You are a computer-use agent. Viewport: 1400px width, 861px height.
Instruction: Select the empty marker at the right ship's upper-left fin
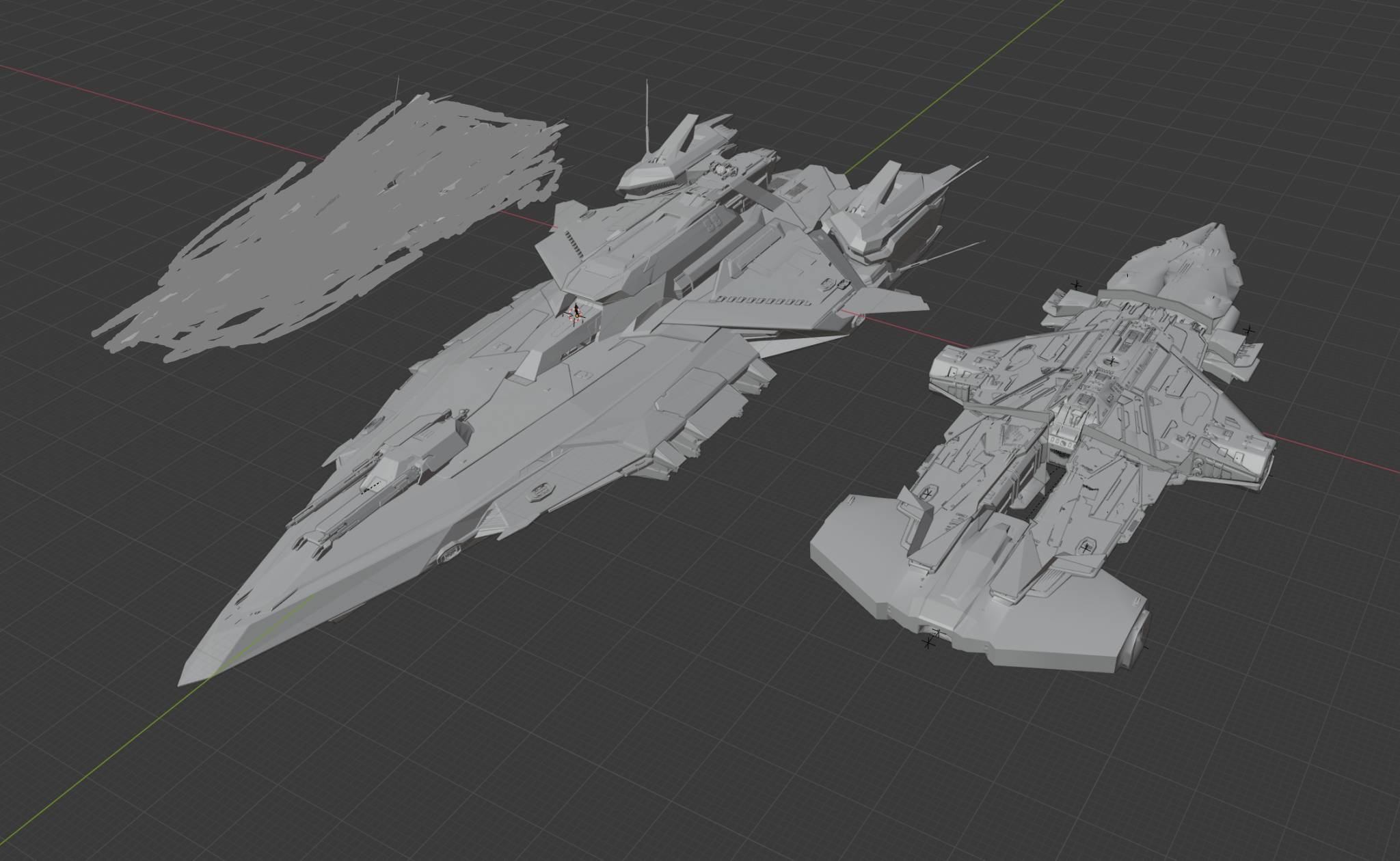(x=1077, y=285)
